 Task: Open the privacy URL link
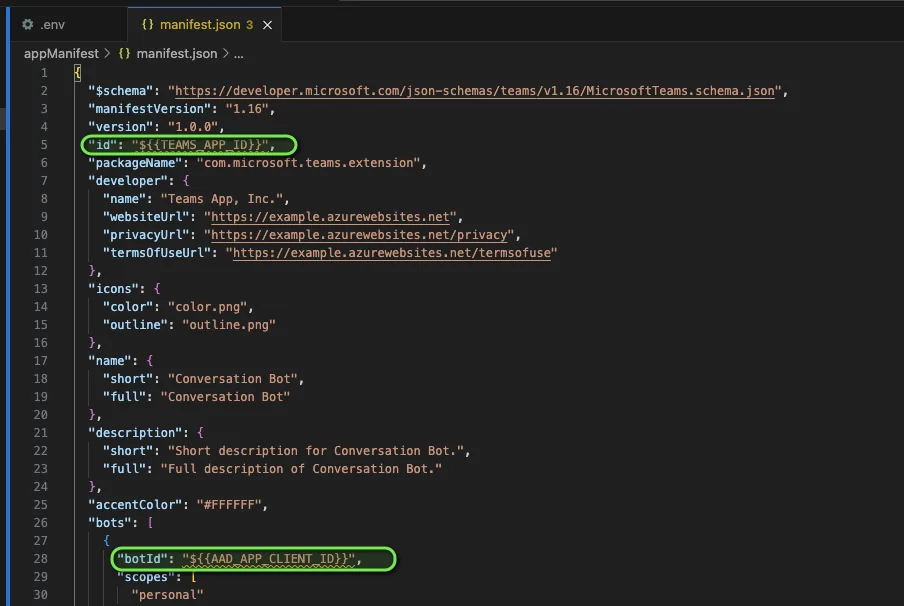point(359,235)
